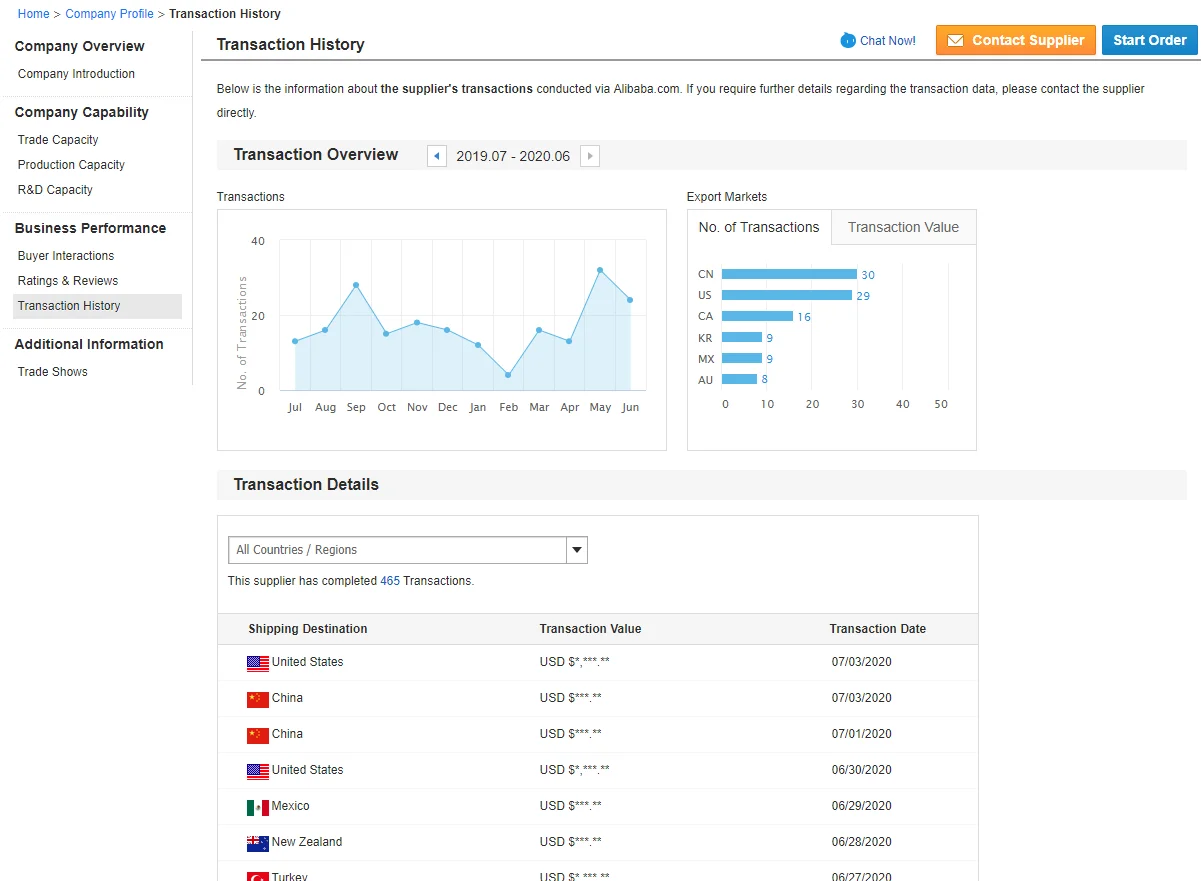Click the May data point on chart
The image size is (1201, 881).
tap(600, 270)
